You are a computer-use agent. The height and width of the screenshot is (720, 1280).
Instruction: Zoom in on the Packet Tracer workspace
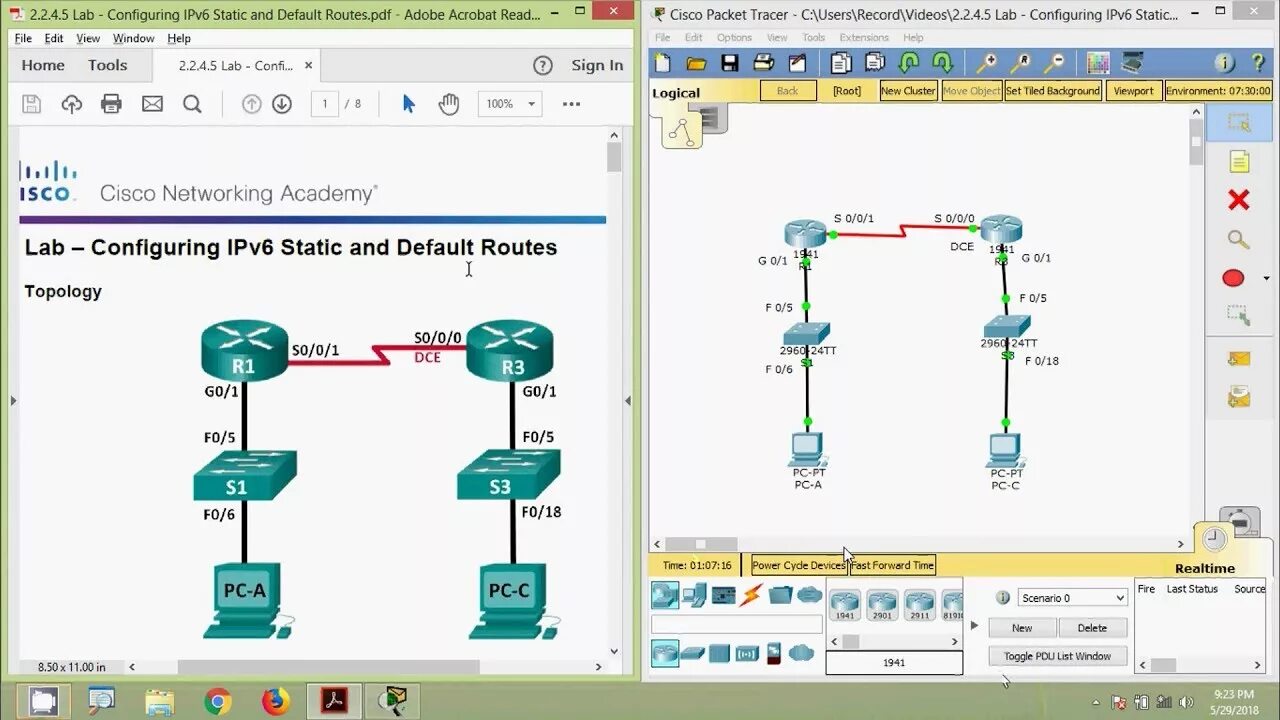987,63
